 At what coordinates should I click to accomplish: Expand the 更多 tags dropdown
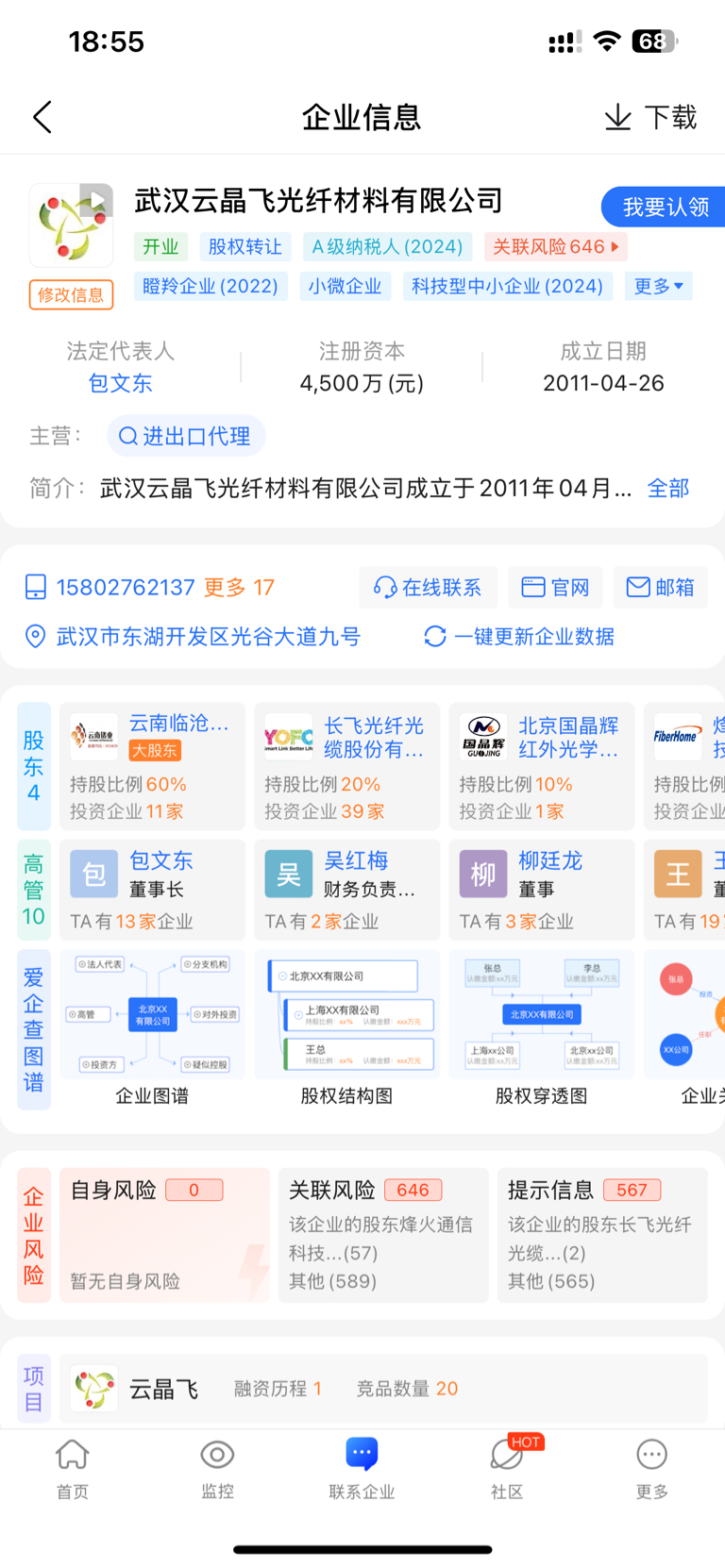658,286
